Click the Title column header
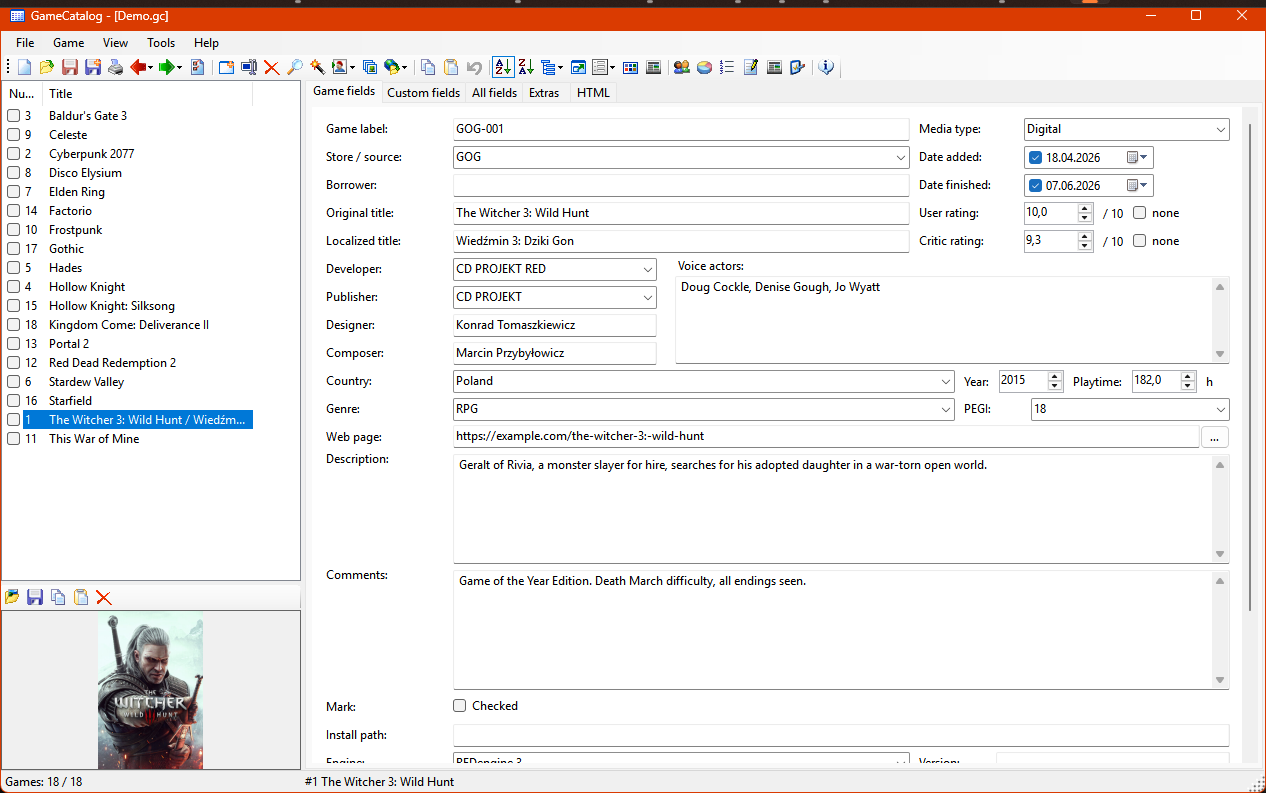 pos(149,94)
